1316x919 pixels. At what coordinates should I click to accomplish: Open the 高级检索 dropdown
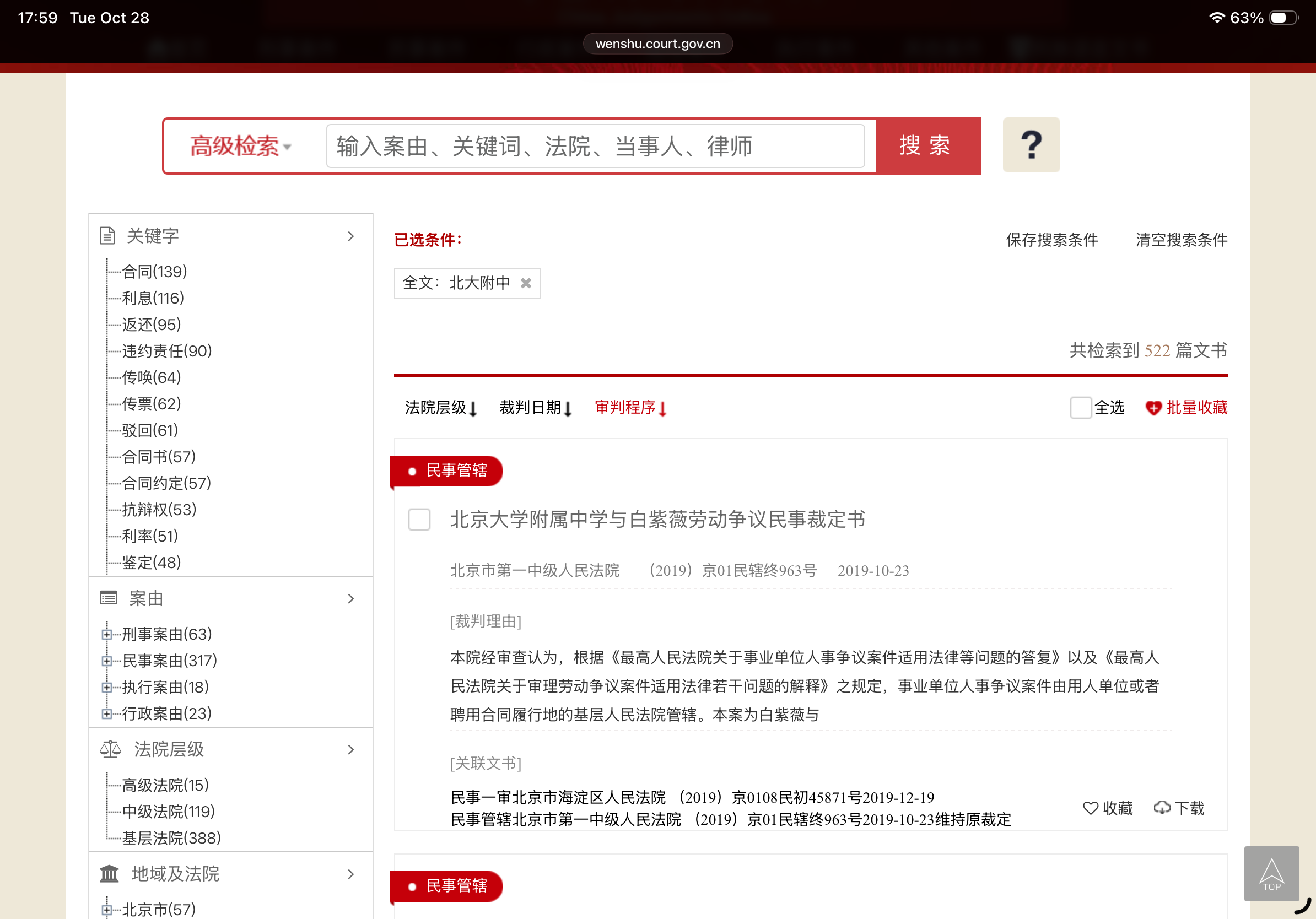[x=241, y=146]
